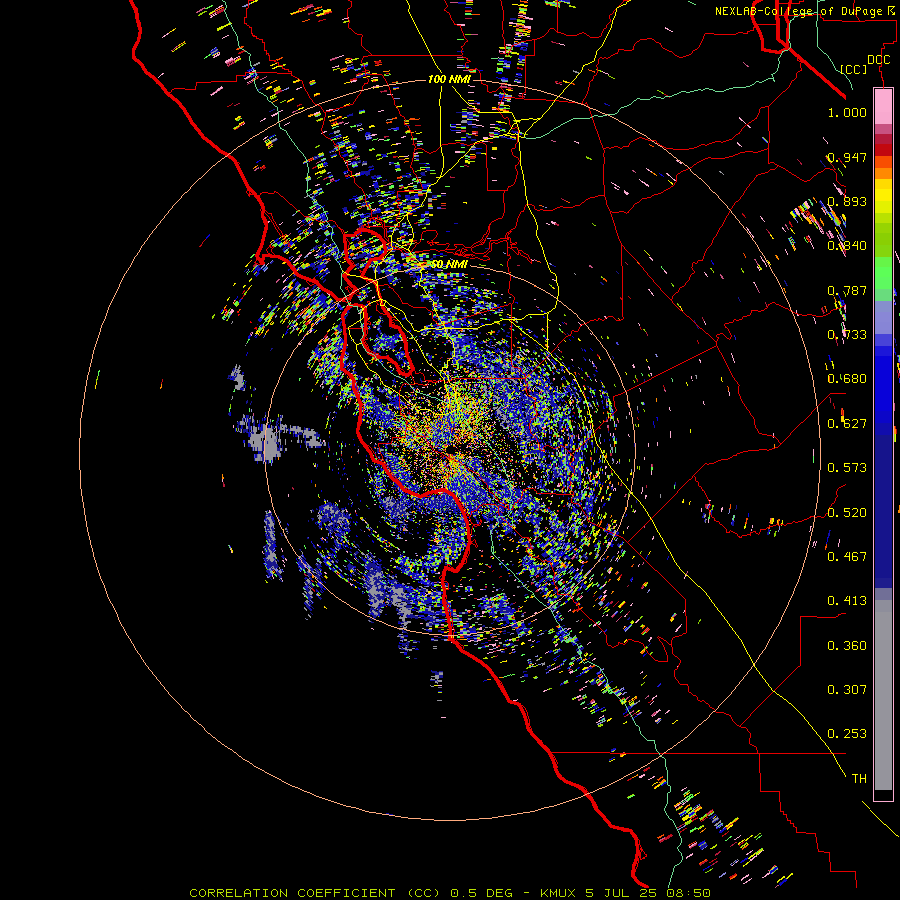Screen dimensions: 900x900
Task: Click the TH threshold label
Action: (859, 779)
